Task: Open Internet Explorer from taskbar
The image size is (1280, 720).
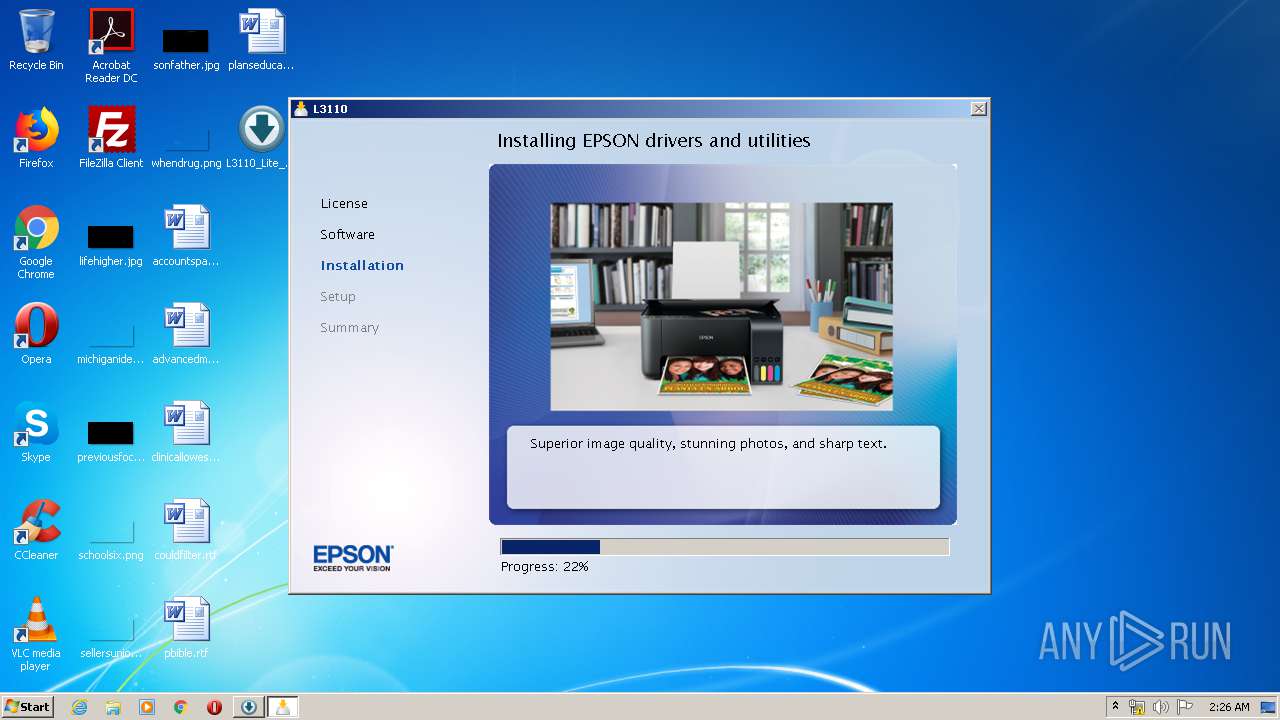Action: 79,707
